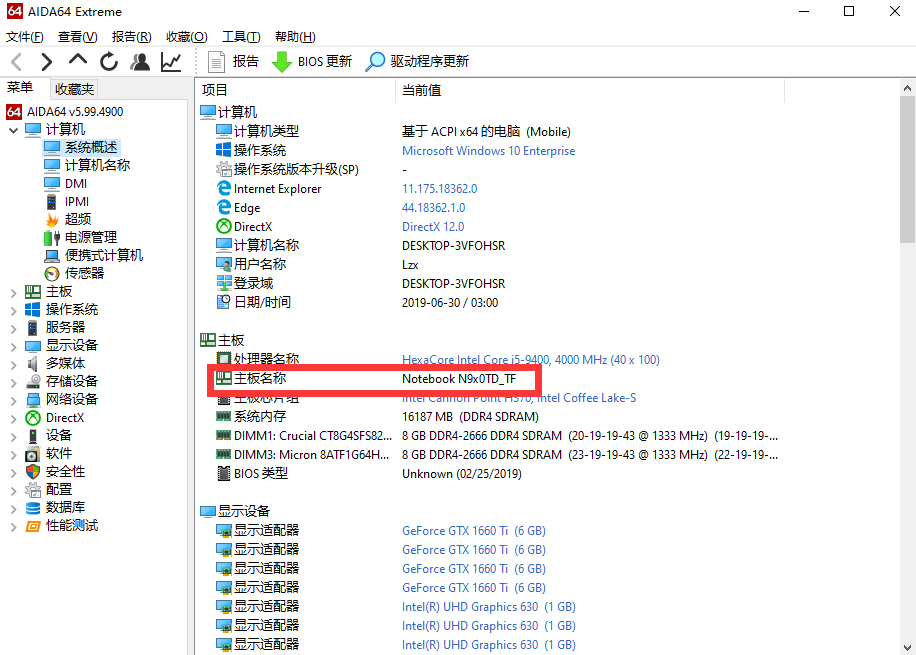This screenshot has width=916, height=655.
Task: Click the 网络设备 icon in the sidebar
Action: (33, 400)
